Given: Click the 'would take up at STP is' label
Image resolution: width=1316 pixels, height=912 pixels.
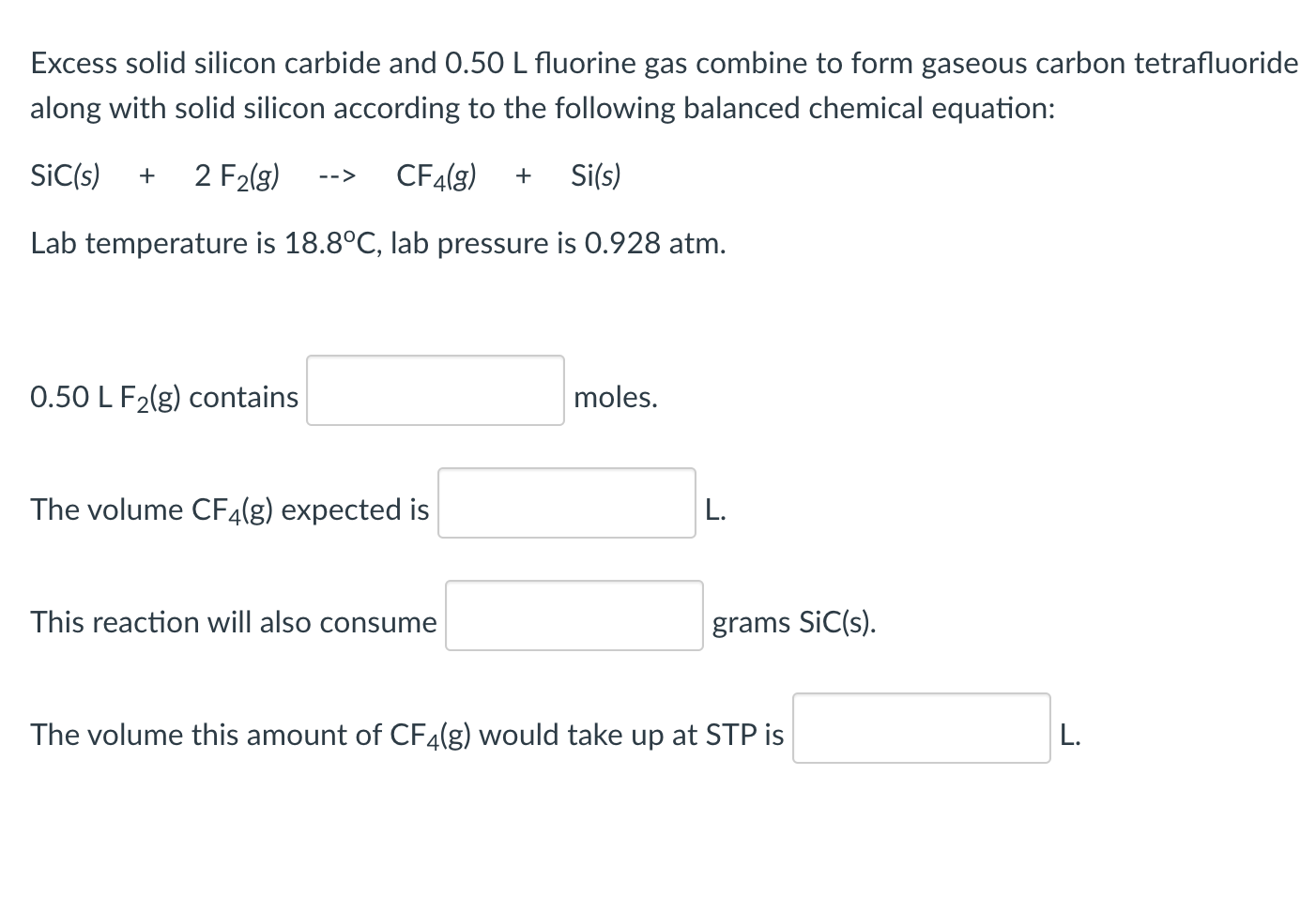Looking at the screenshot, I should tap(632, 735).
